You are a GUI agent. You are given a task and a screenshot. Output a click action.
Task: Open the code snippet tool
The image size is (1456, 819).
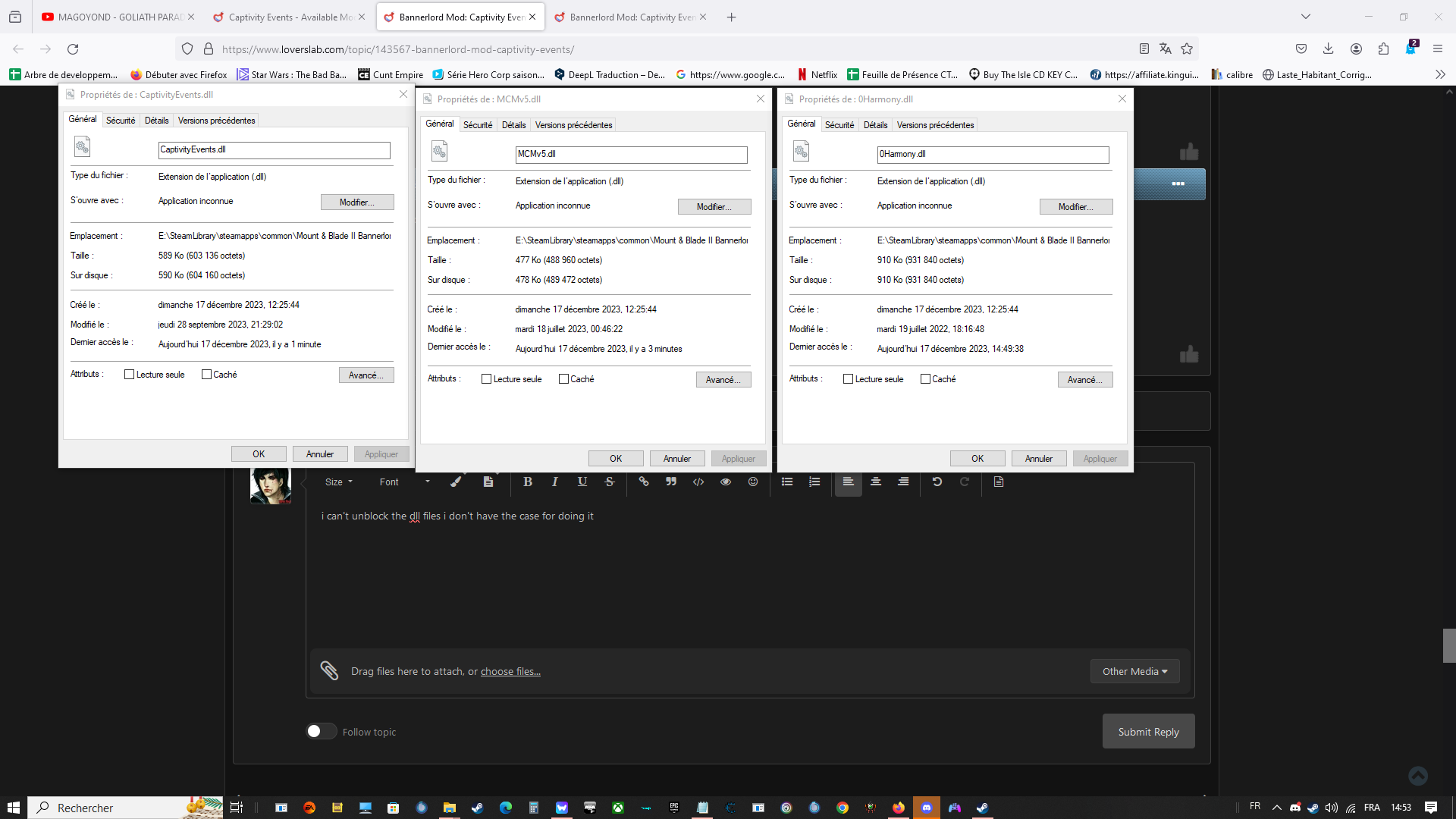pyautogui.click(x=698, y=482)
